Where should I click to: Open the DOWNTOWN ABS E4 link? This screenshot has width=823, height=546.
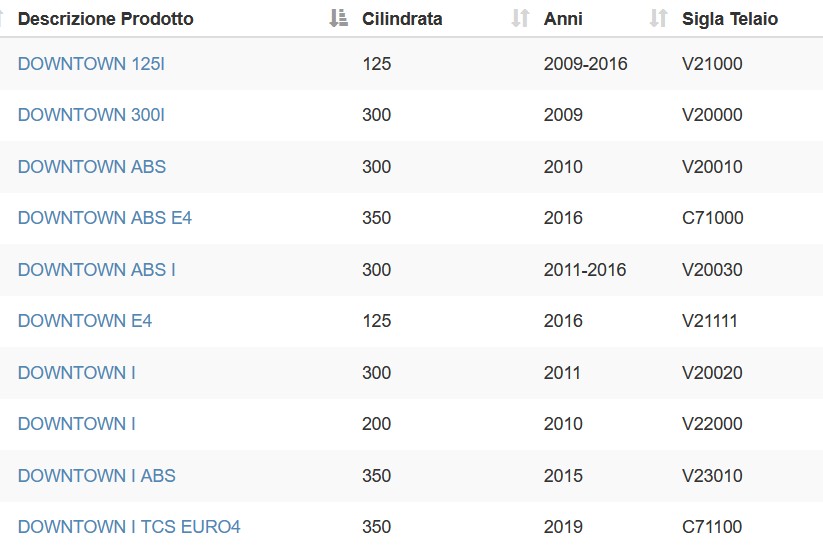pyautogui.click(x=105, y=217)
